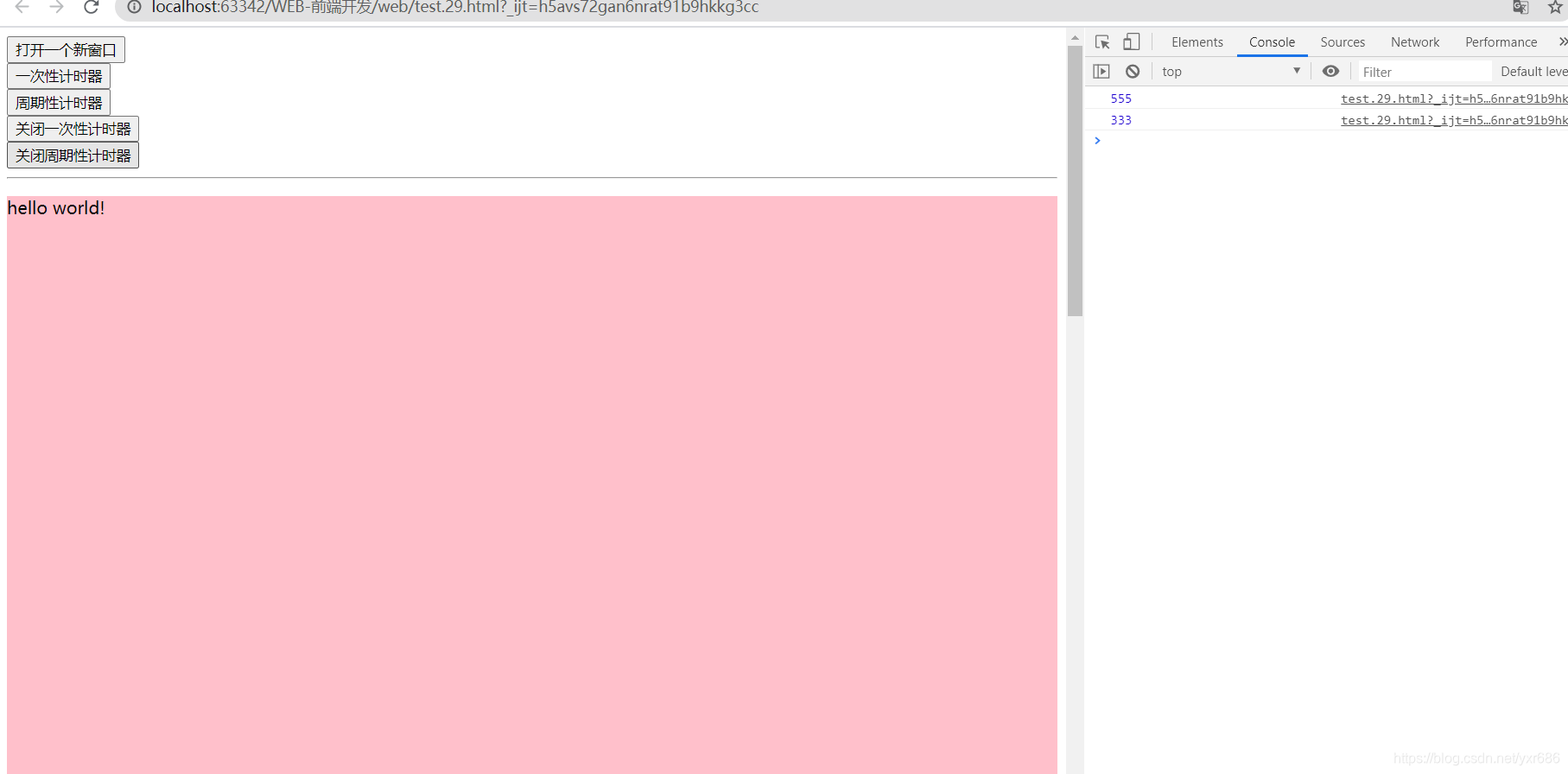This screenshot has height=774, width=1568.
Task: Switch to the Elements tab
Action: pos(1197,42)
